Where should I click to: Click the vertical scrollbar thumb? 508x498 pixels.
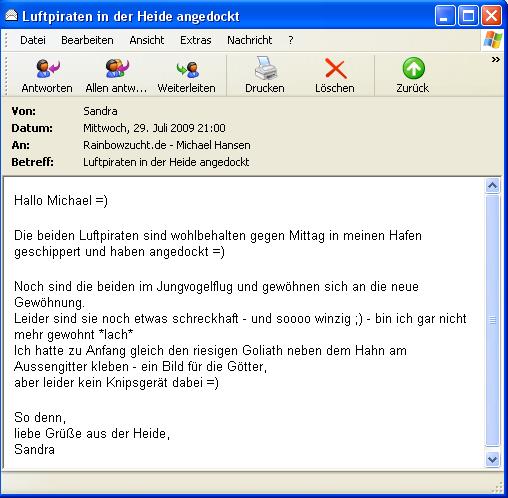click(x=493, y=320)
